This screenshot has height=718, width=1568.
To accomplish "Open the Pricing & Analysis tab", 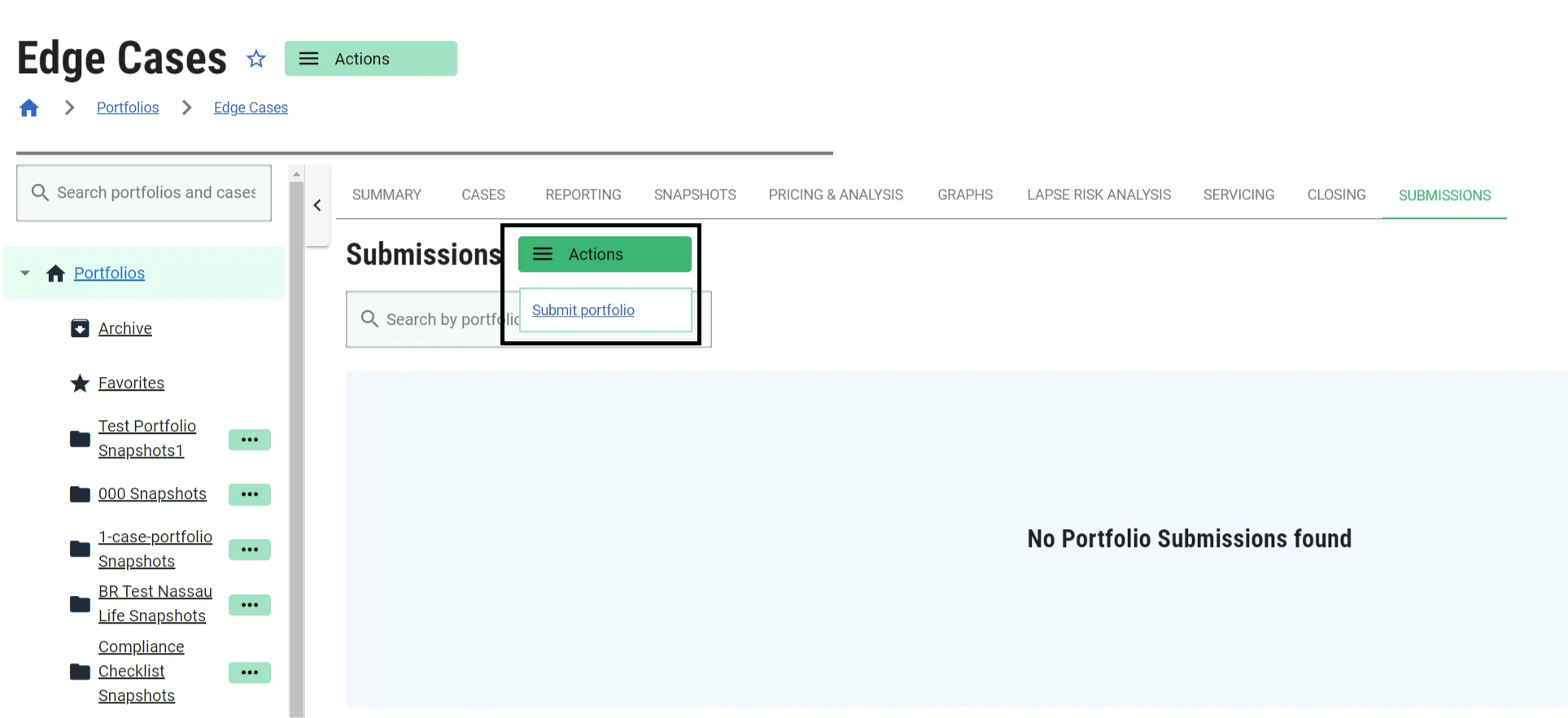I will click(x=835, y=195).
